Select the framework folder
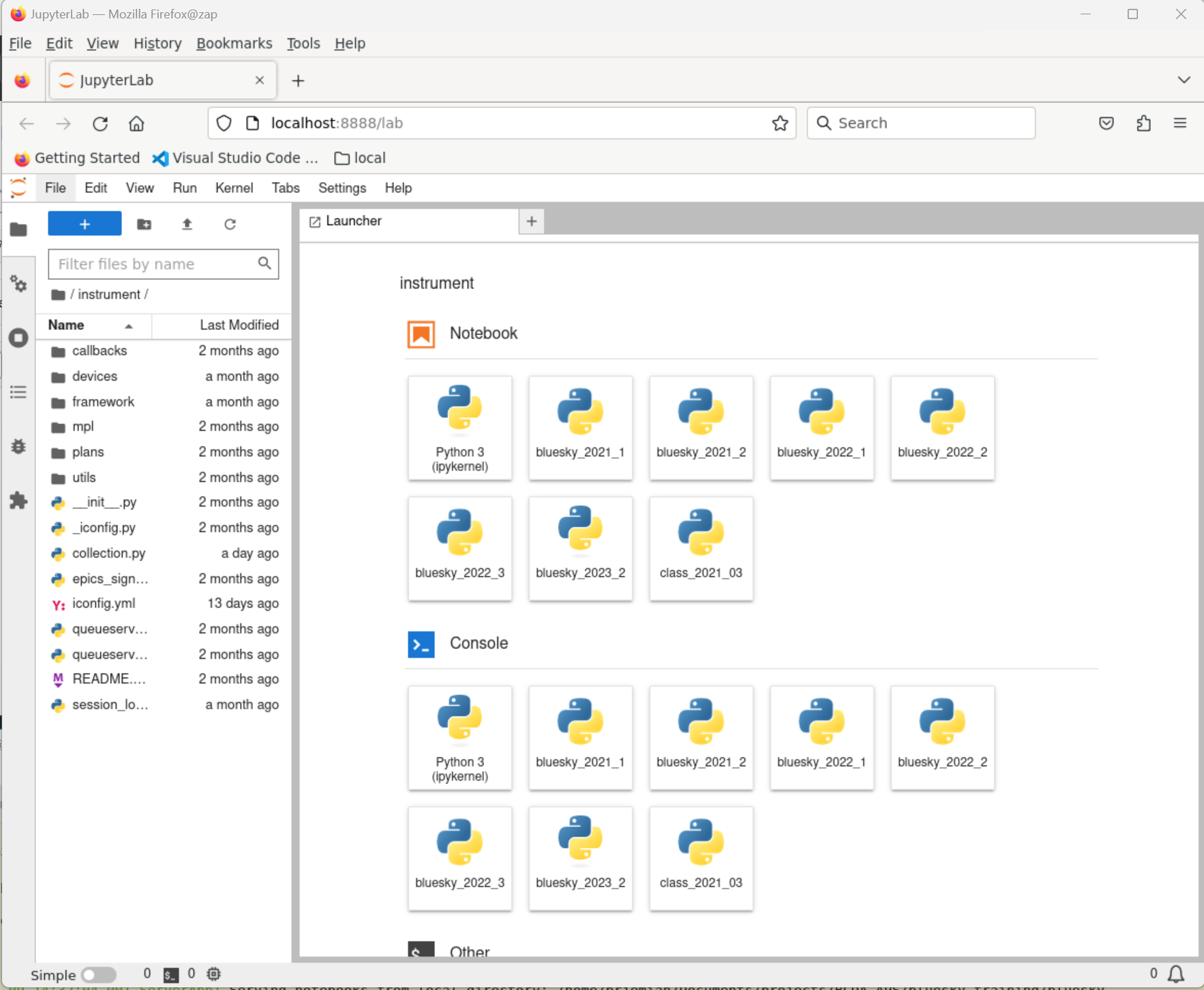This screenshot has height=990, width=1204. click(164, 402)
